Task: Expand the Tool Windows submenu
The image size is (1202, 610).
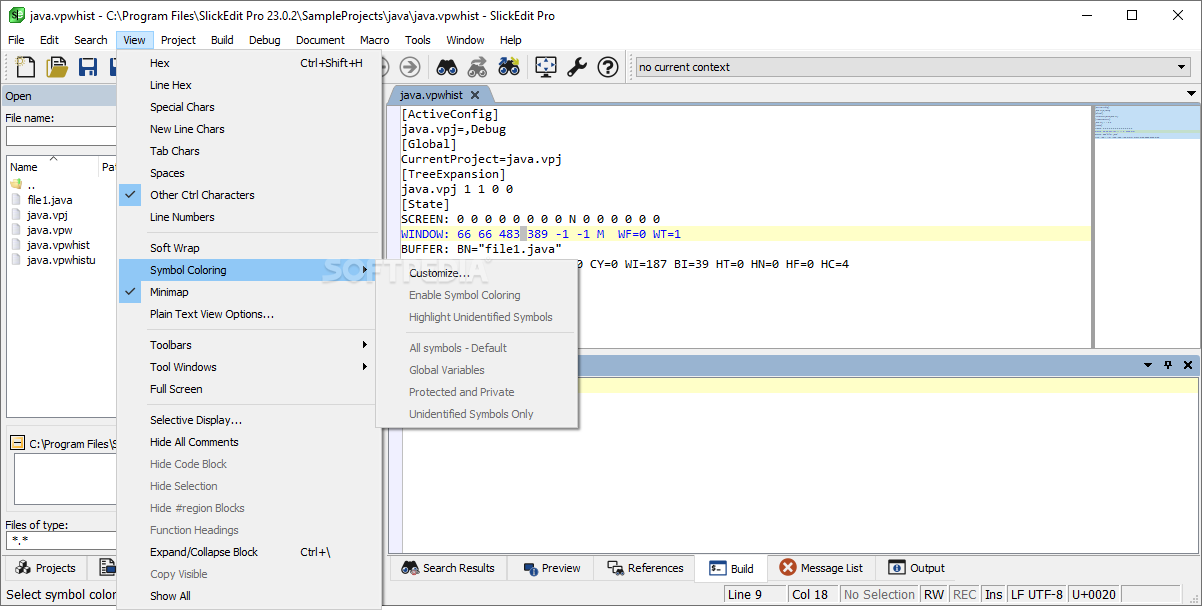Action: tap(250, 367)
